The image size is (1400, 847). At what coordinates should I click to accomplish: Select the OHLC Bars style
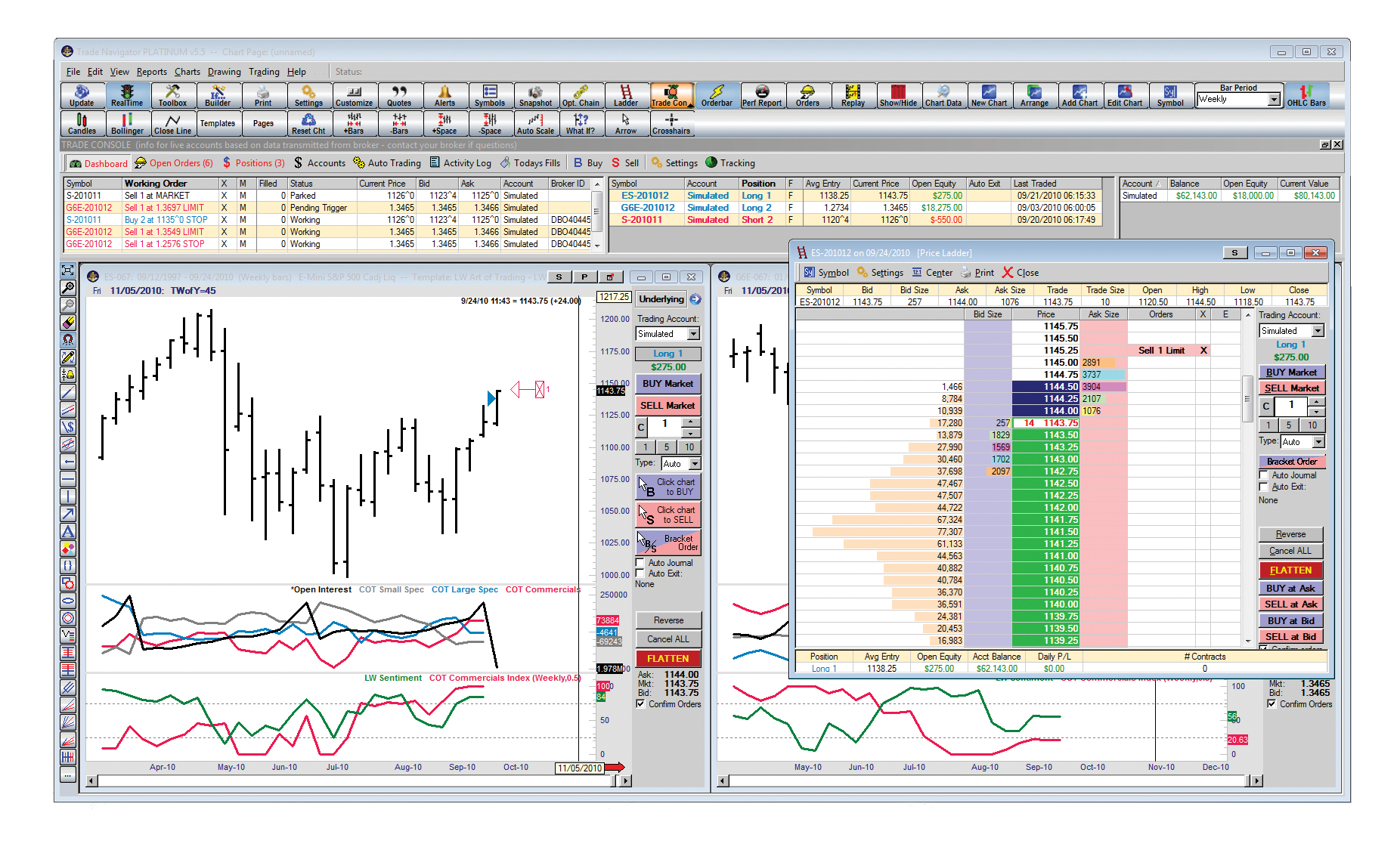1306,96
